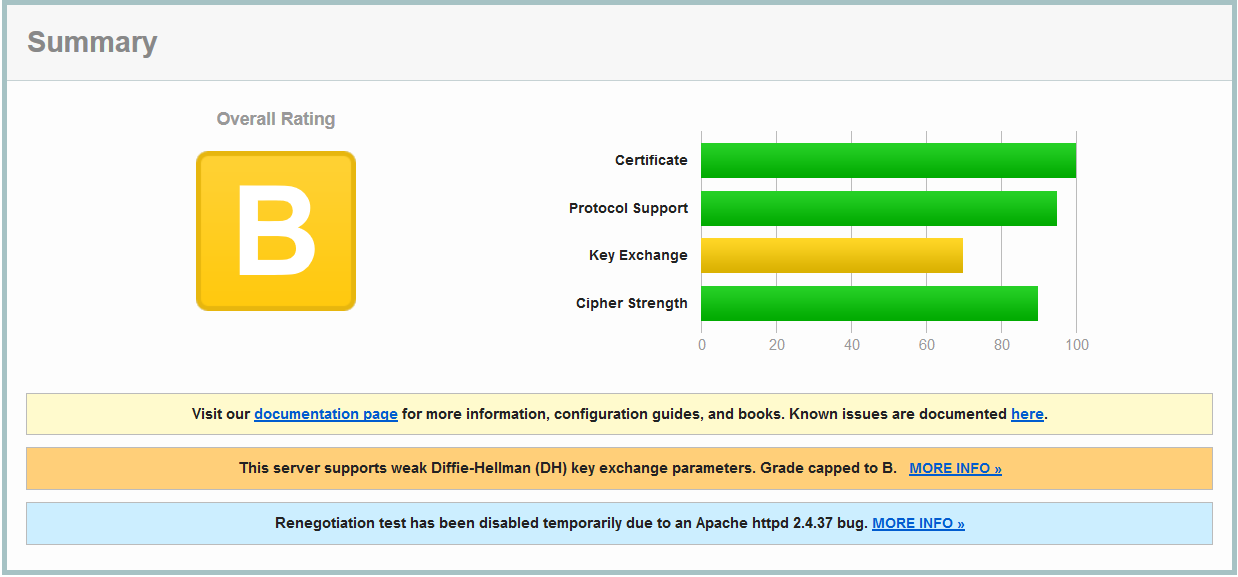Click the 20 axis value
This screenshot has height=577, width=1238.
[776, 345]
